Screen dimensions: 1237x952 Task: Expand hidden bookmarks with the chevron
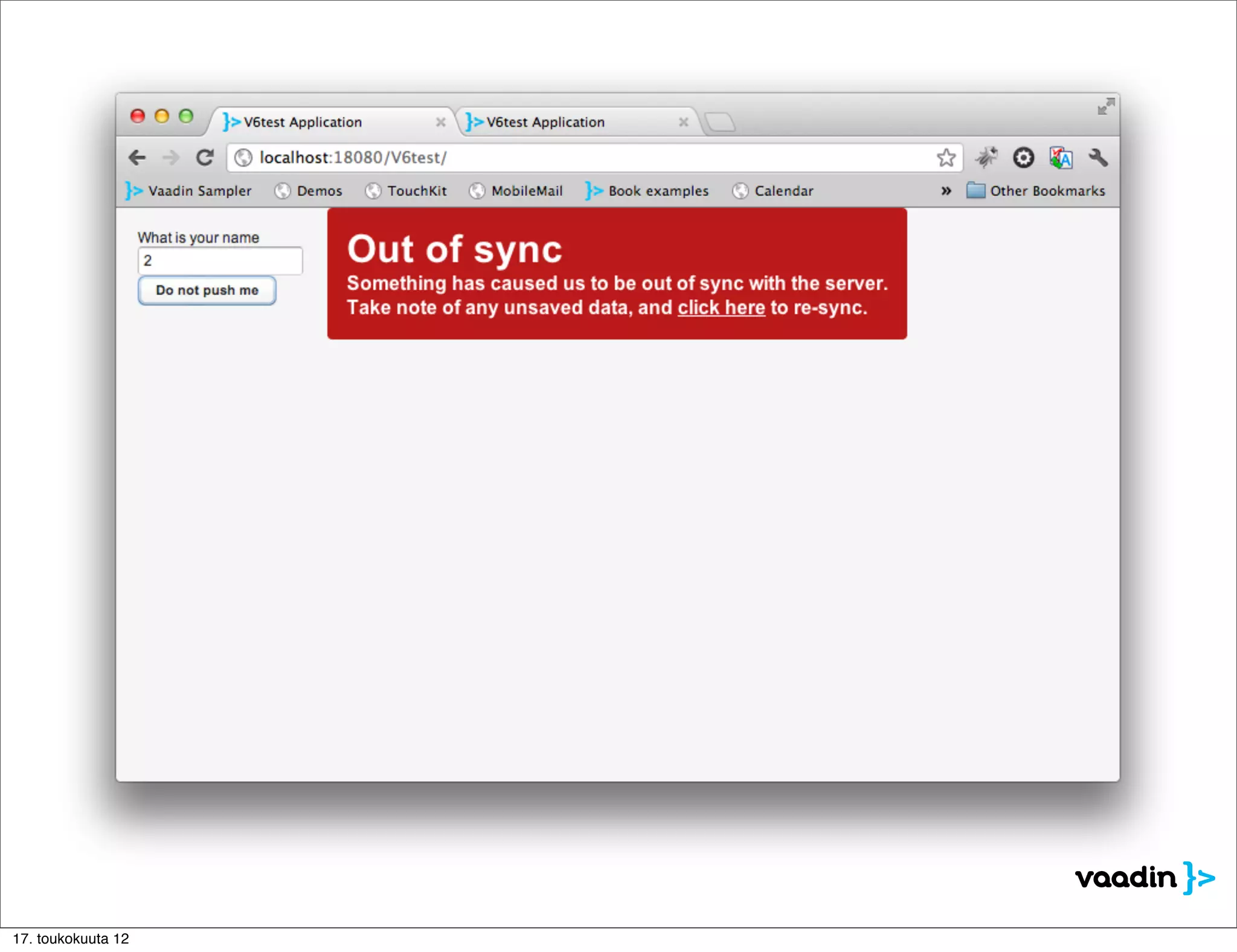point(946,191)
